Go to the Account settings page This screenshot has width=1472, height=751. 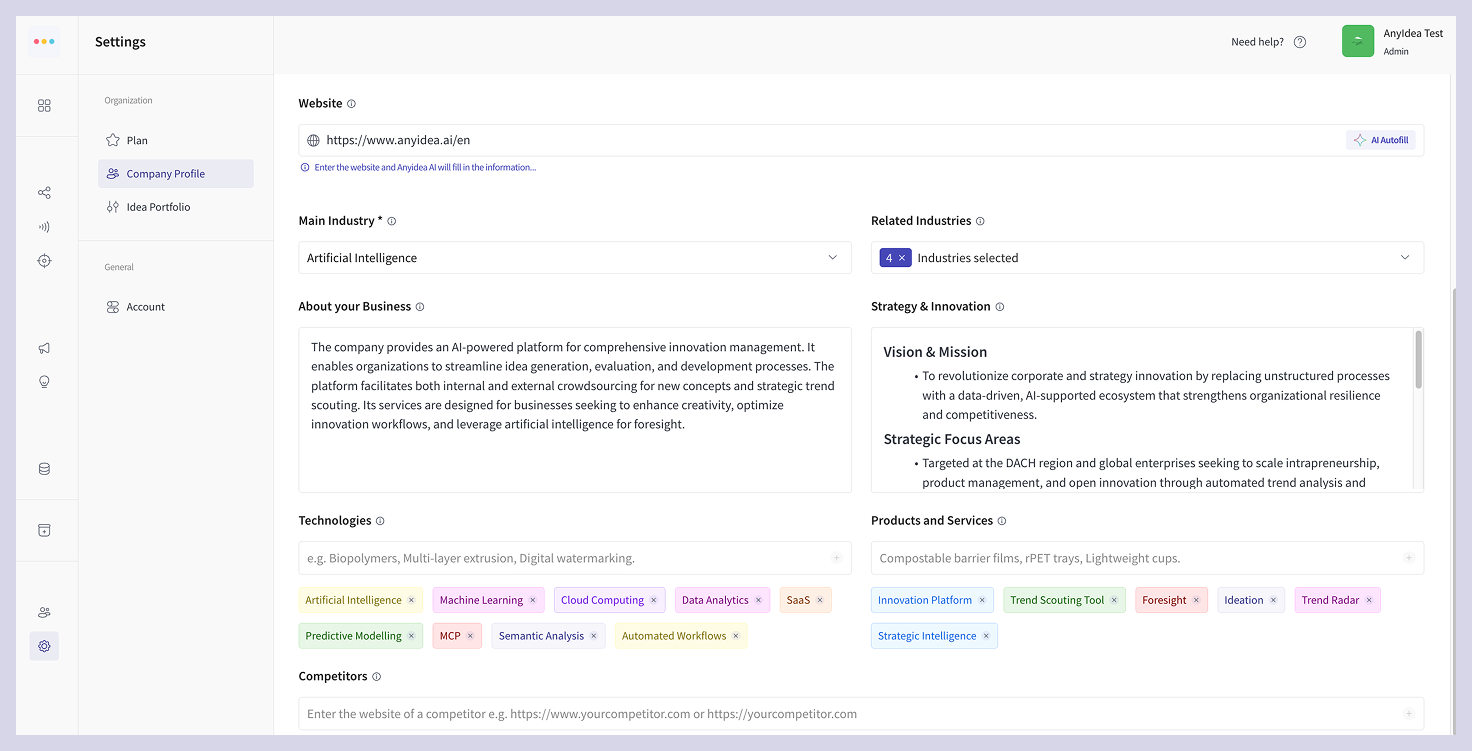pyautogui.click(x=145, y=307)
